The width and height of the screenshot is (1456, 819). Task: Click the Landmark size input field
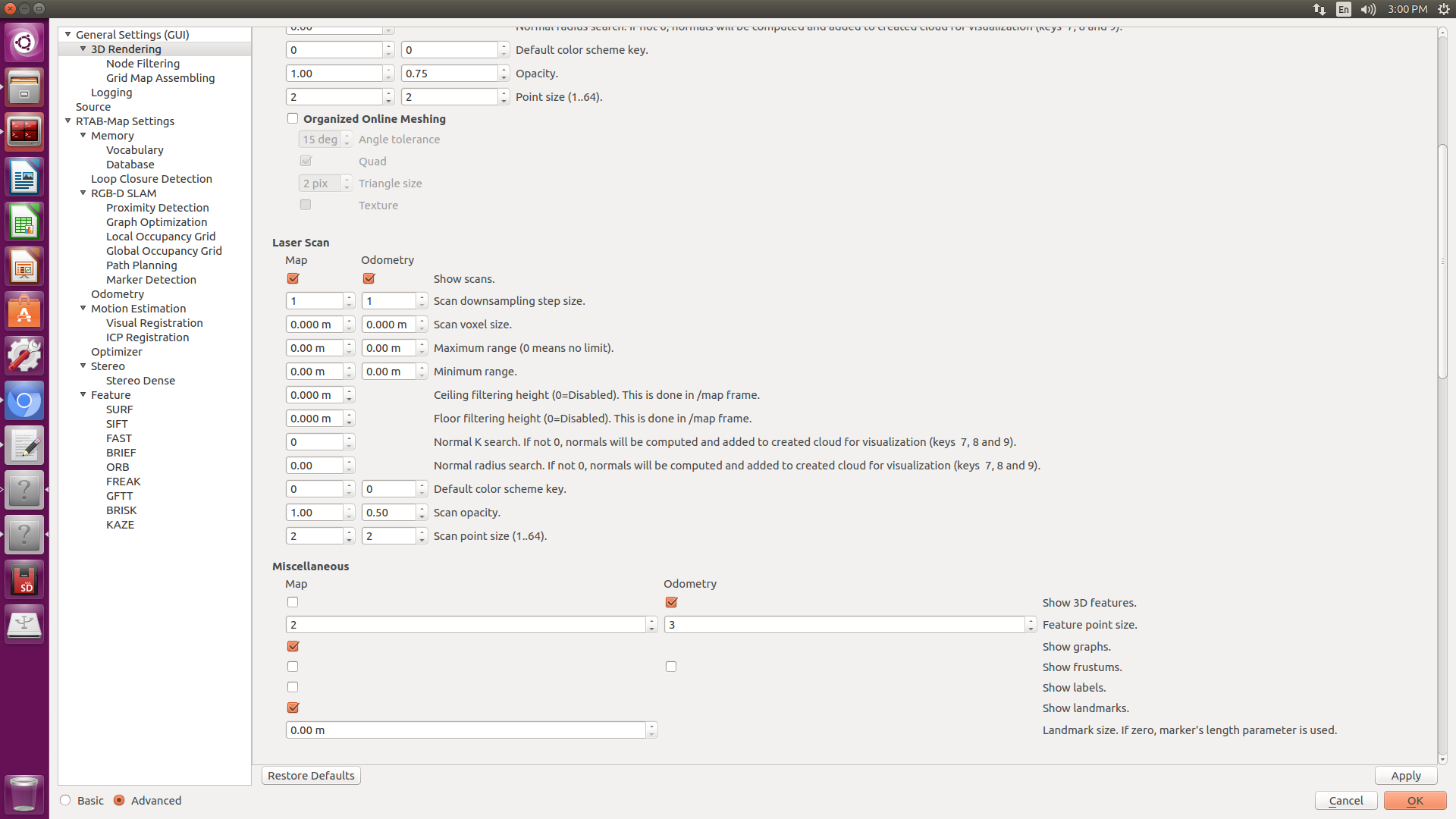[x=464, y=730]
